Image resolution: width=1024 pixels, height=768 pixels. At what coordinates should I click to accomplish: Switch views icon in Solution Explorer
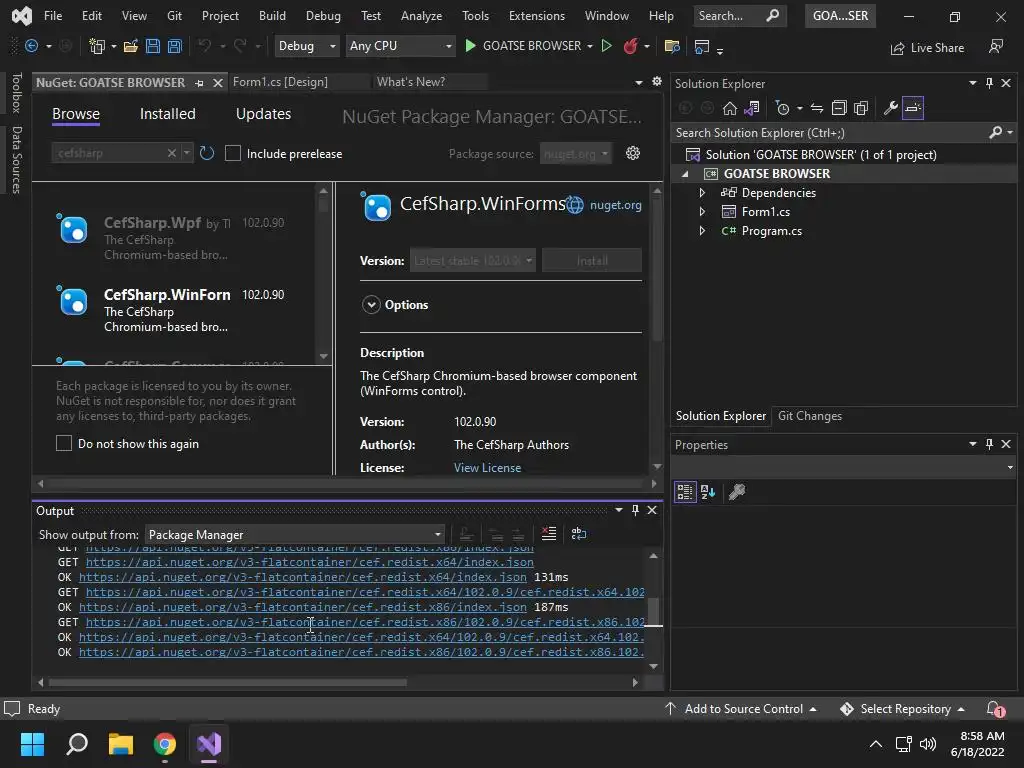click(x=752, y=108)
